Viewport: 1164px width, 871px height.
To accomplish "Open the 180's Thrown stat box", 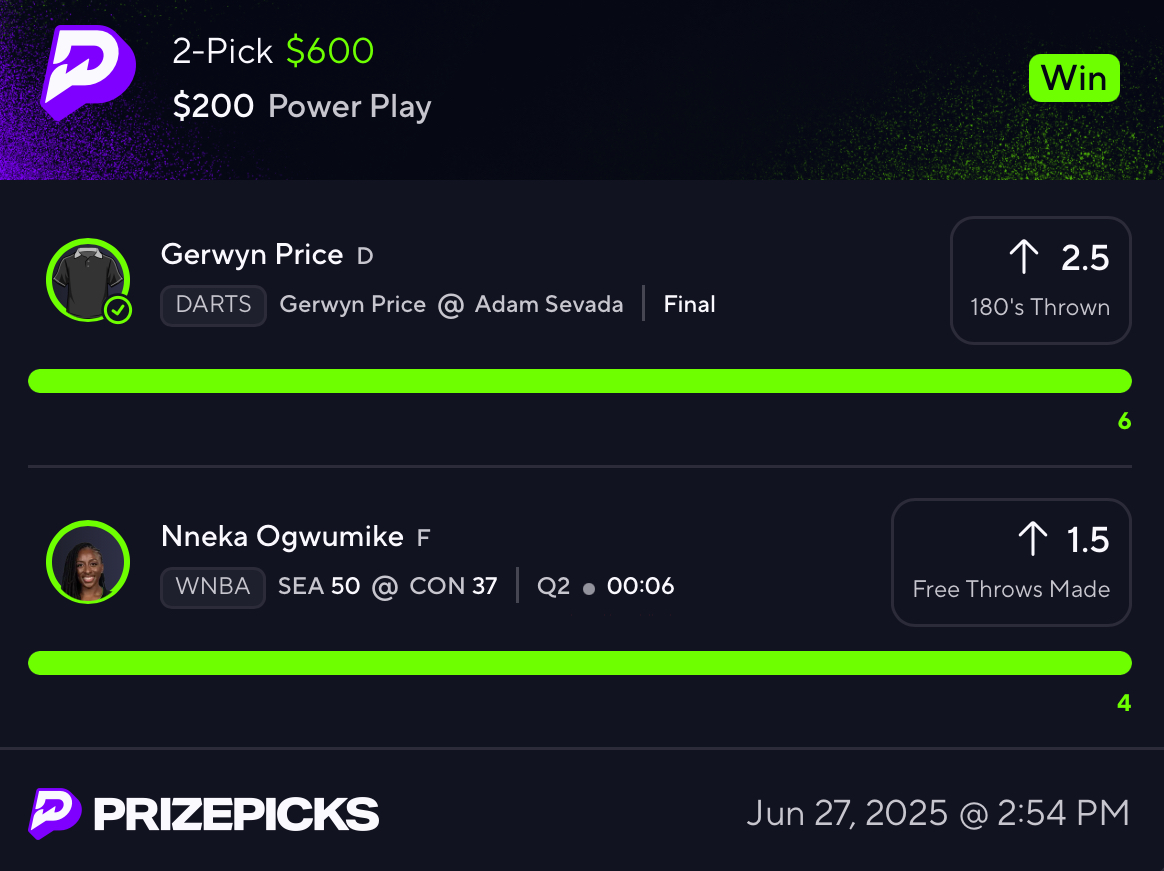I will point(1040,280).
